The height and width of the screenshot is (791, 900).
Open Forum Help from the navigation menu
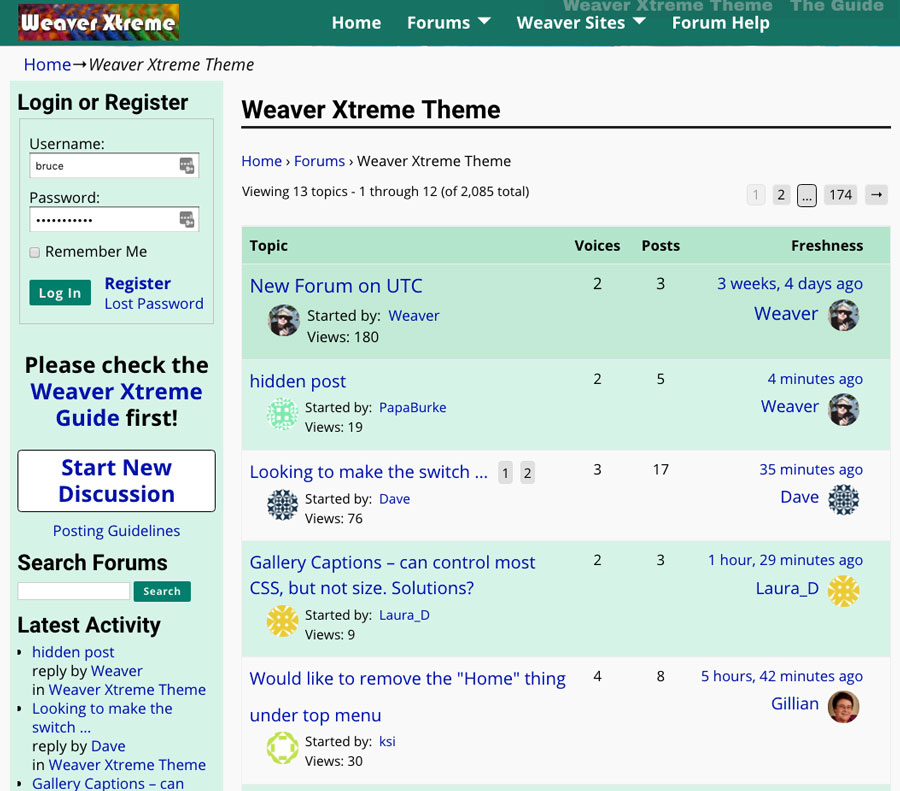pyautogui.click(x=720, y=22)
